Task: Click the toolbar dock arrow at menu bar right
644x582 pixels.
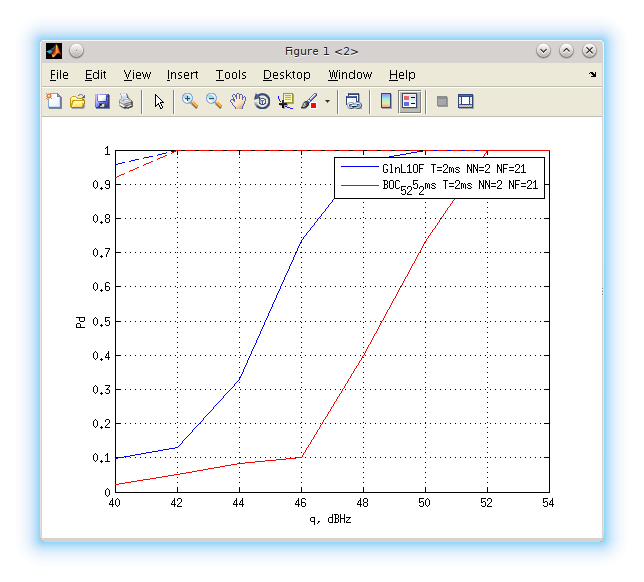Action: click(x=592, y=75)
